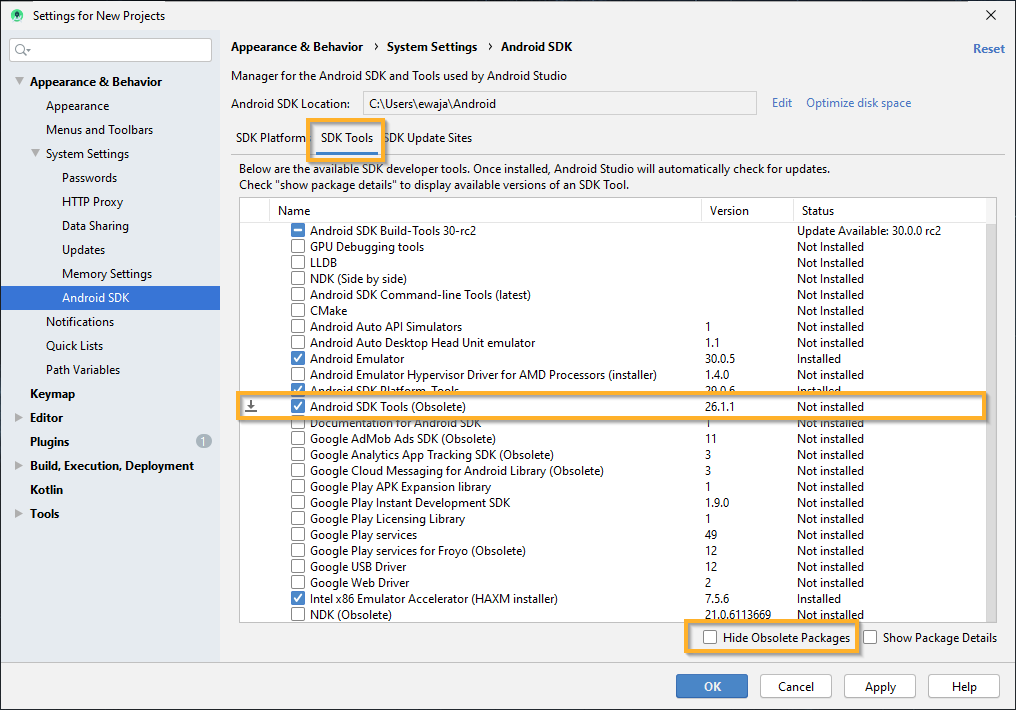This screenshot has height=710, width=1016.
Task: Expand the Editor tree node
Action: click(19, 418)
